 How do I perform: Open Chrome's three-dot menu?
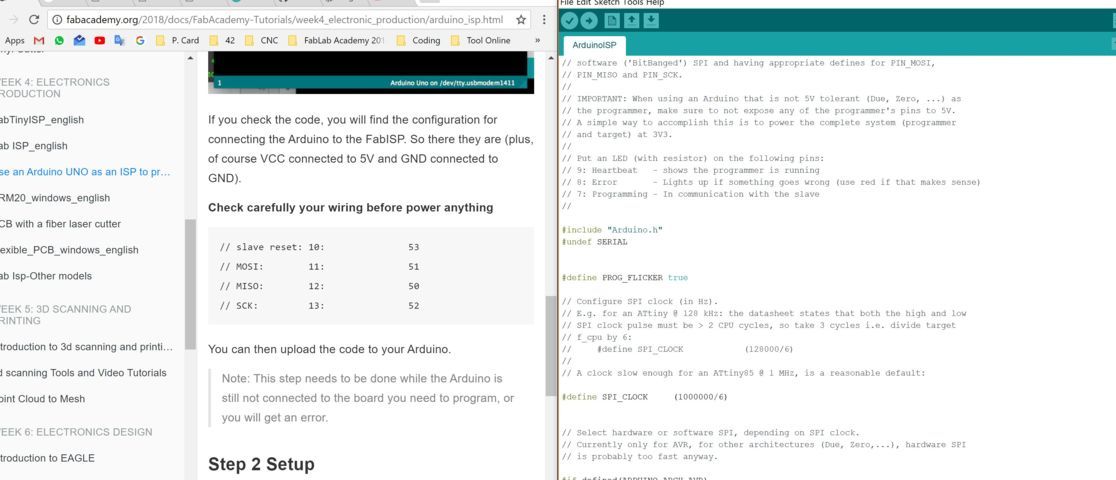pos(544,19)
